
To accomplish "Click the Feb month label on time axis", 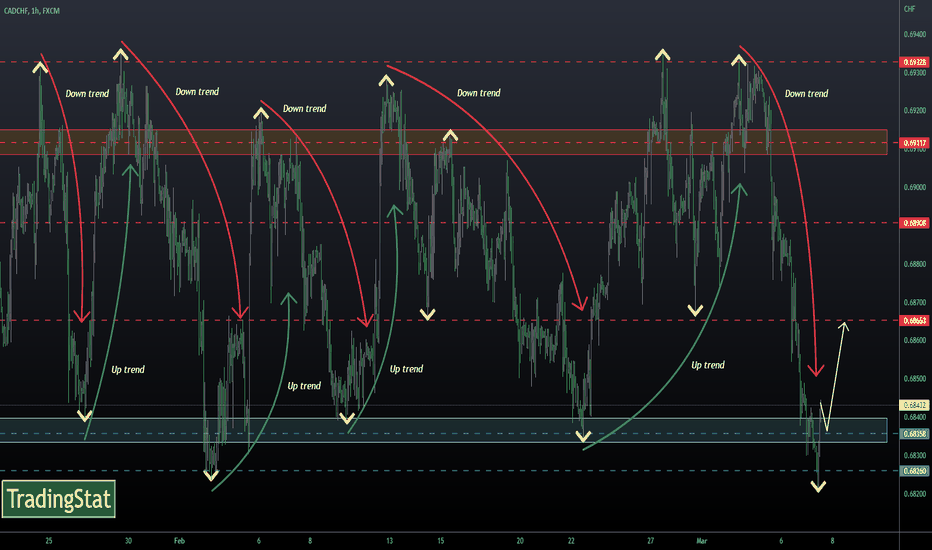I will point(179,541).
